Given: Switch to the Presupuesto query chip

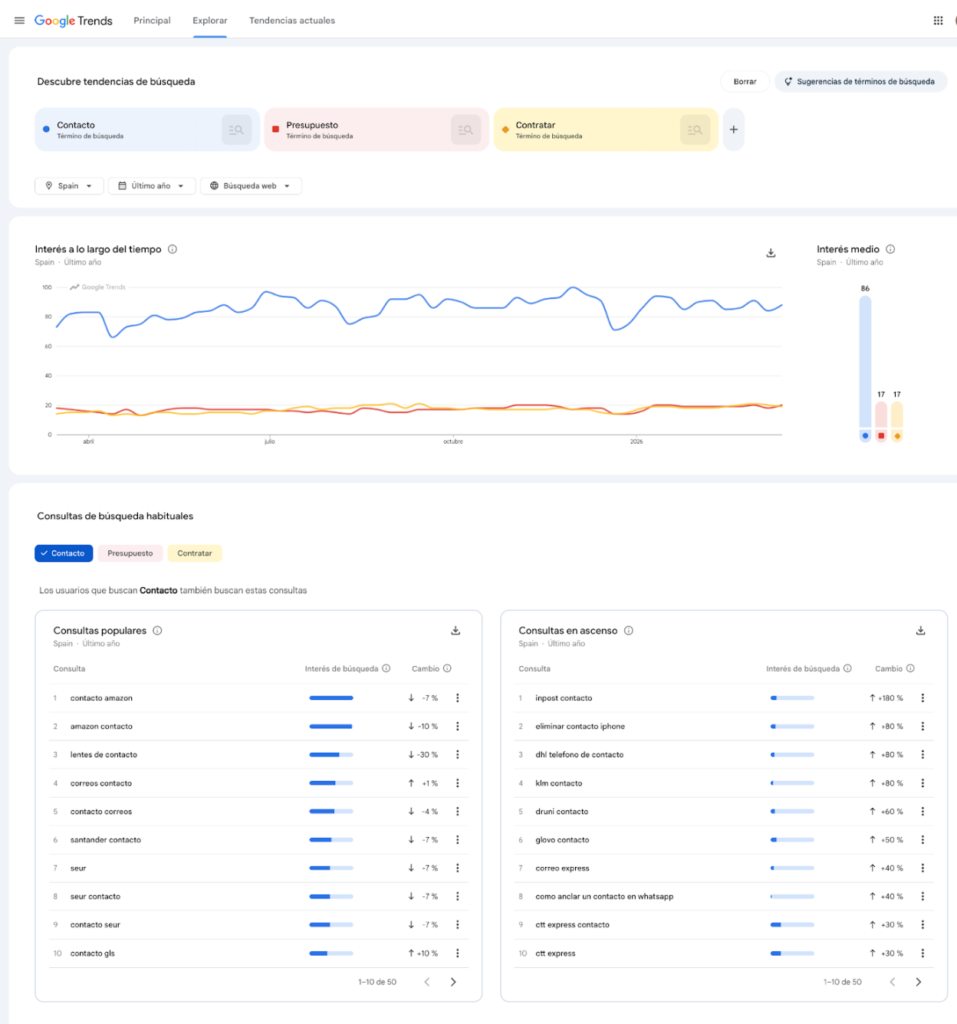Looking at the screenshot, I should coord(130,553).
